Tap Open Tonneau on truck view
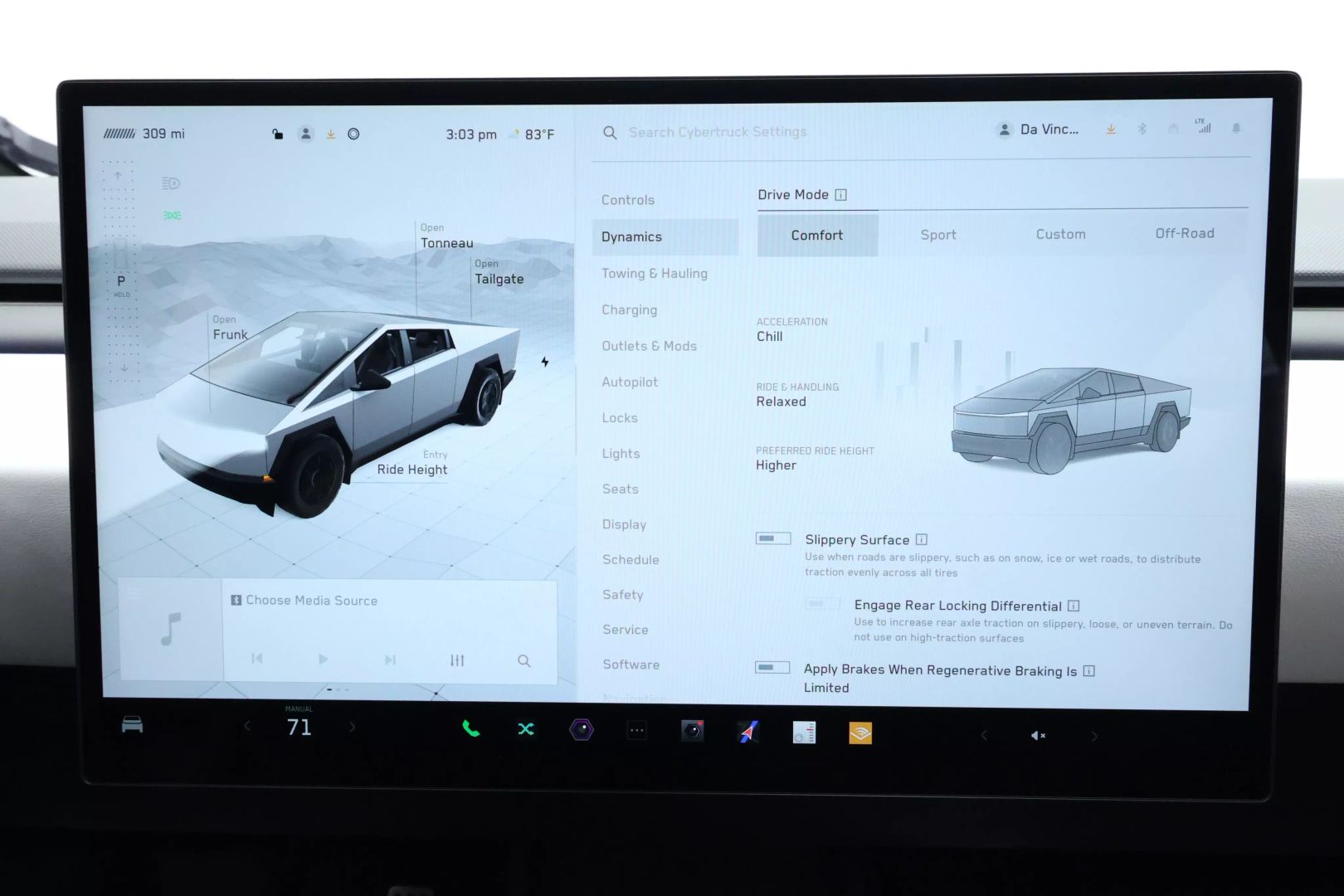Viewport: 1344px width, 896px height. [446, 236]
